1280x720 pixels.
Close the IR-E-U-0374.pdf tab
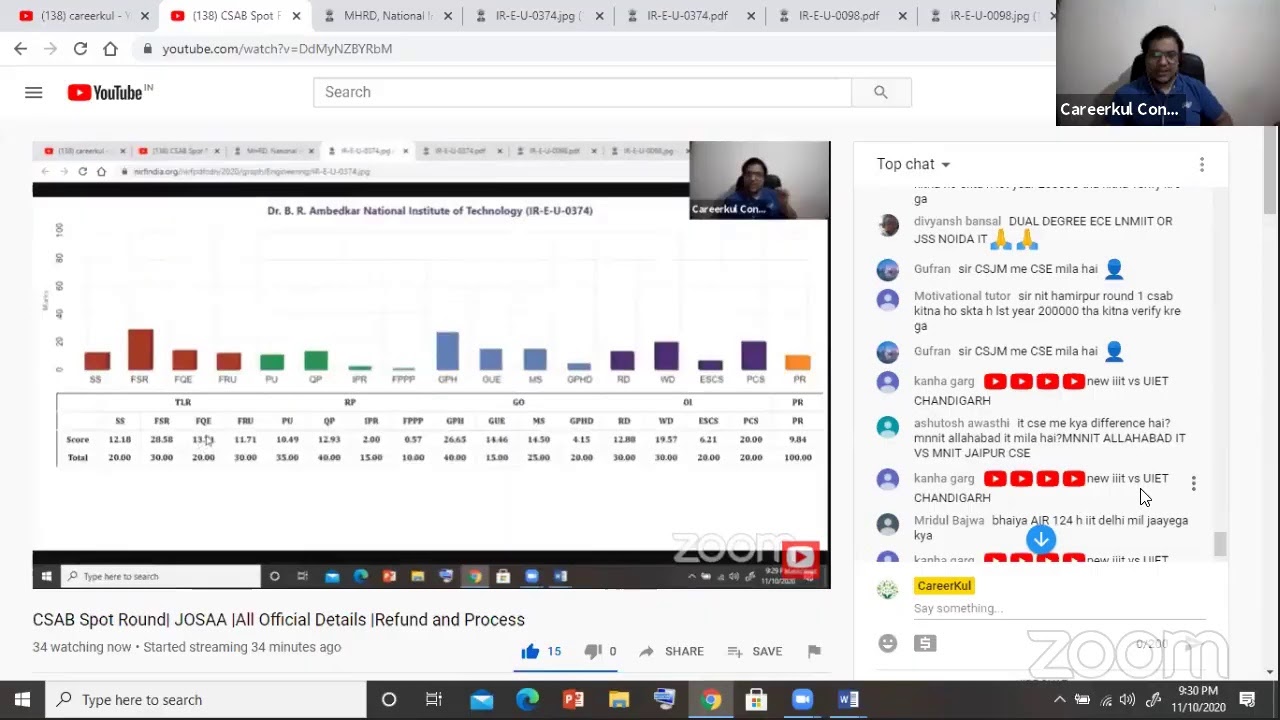(x=751, y=16)
